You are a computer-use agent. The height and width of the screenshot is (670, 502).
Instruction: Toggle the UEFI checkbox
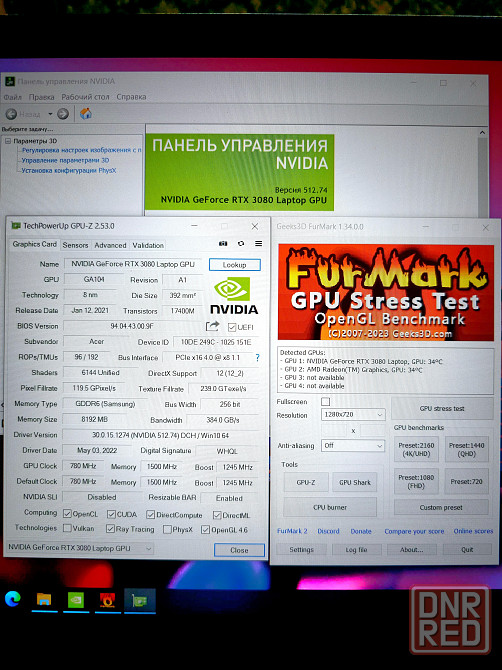[x=232, y=327]
